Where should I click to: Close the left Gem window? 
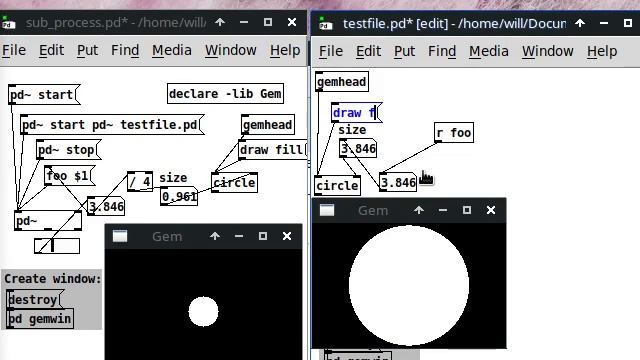click(x=287, y=236)
